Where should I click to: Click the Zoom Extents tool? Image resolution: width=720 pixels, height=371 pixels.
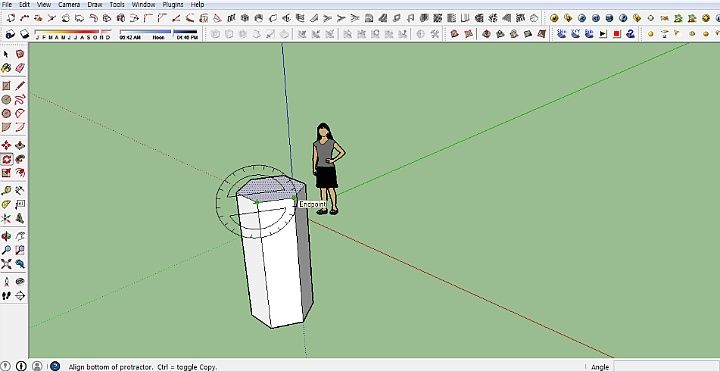pos(6,264)
